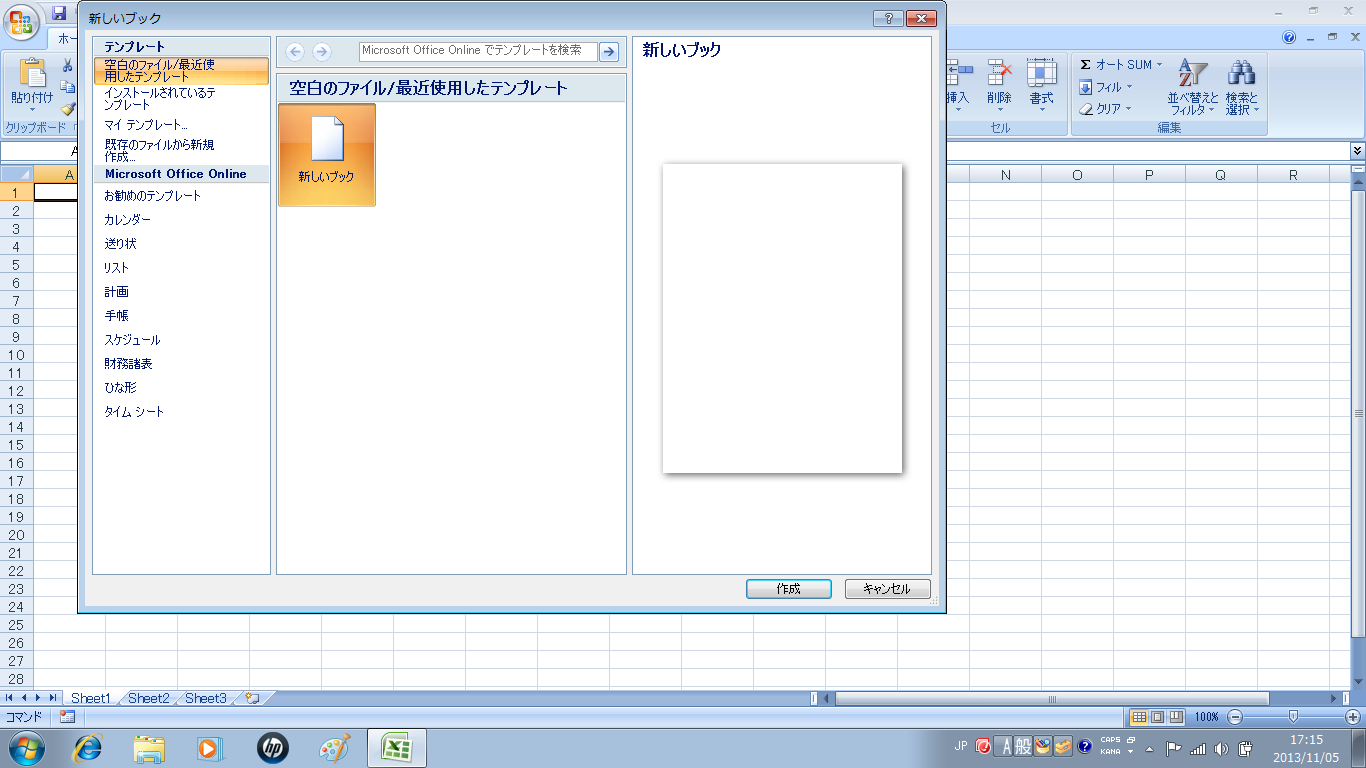Viewport: 1366px width, 768px height.
Task: Open the 並べ替えとフィルタ sort and filter icon
Action: [1192, 75]
